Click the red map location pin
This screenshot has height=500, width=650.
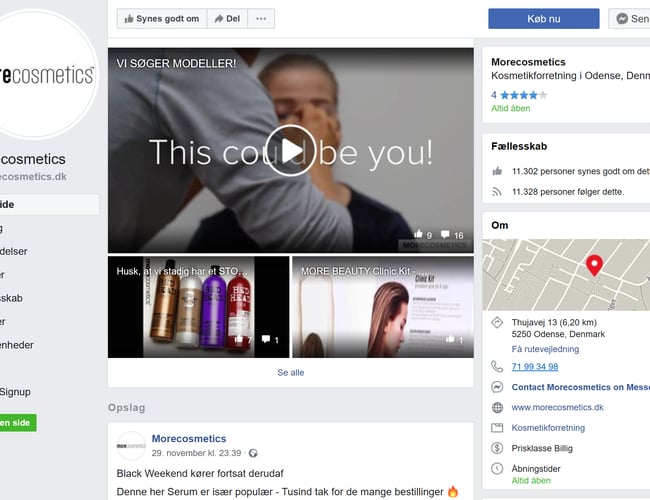point(594,265)
